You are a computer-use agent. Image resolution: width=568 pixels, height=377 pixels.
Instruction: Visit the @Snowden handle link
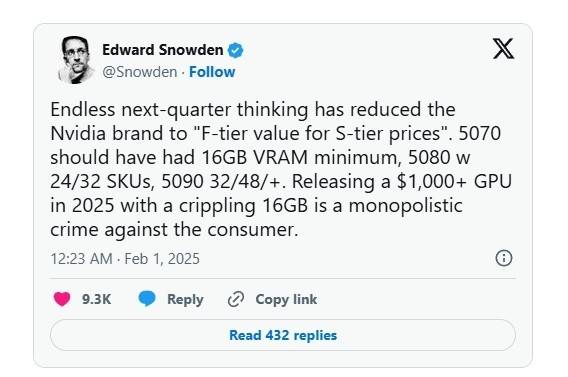pos(139,72)
